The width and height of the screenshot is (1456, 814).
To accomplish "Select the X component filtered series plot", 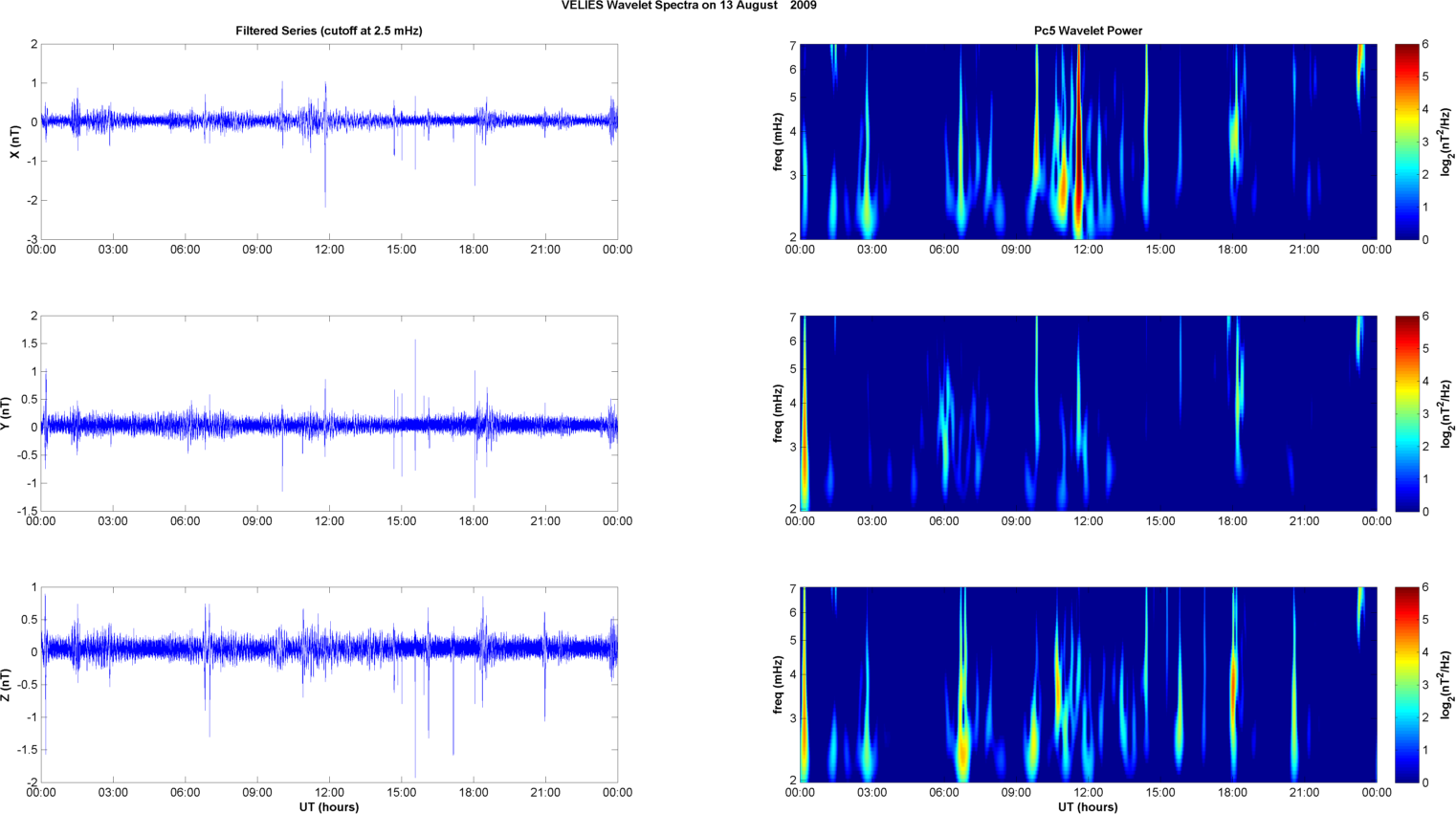I will 329,142.
